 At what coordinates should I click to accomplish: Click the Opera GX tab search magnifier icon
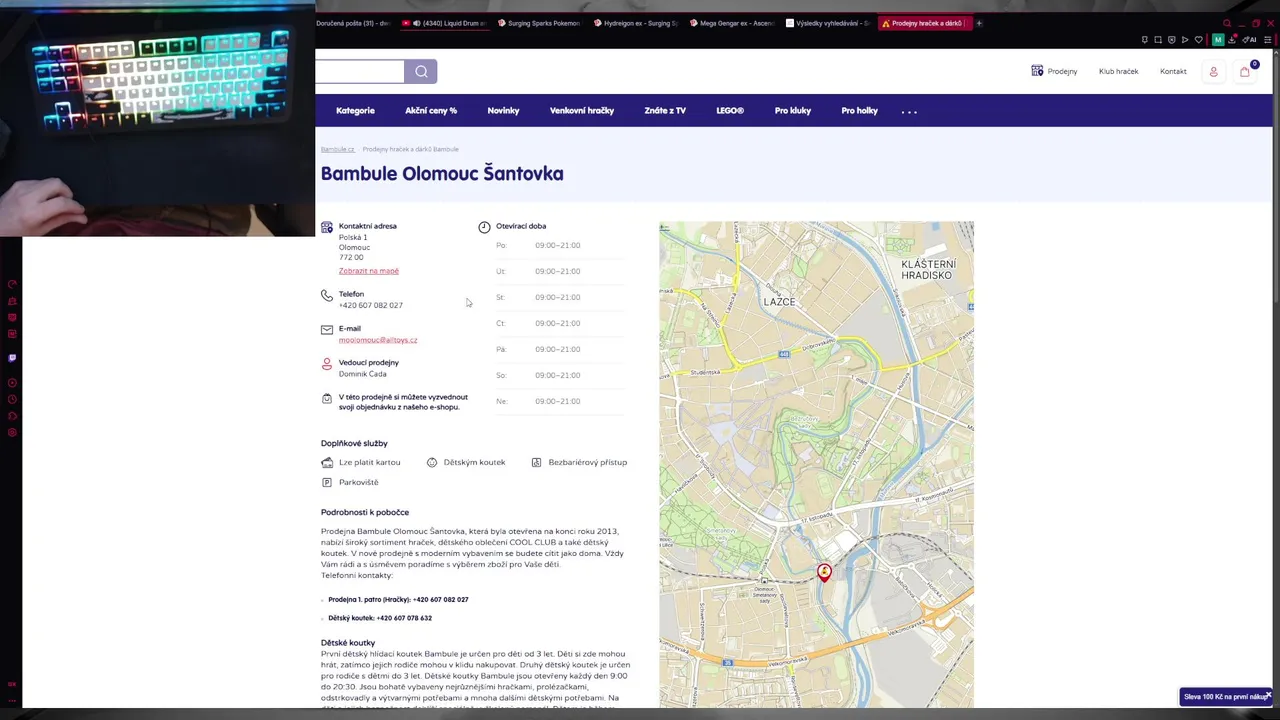pyautogui.click(x=1227, y=23)
